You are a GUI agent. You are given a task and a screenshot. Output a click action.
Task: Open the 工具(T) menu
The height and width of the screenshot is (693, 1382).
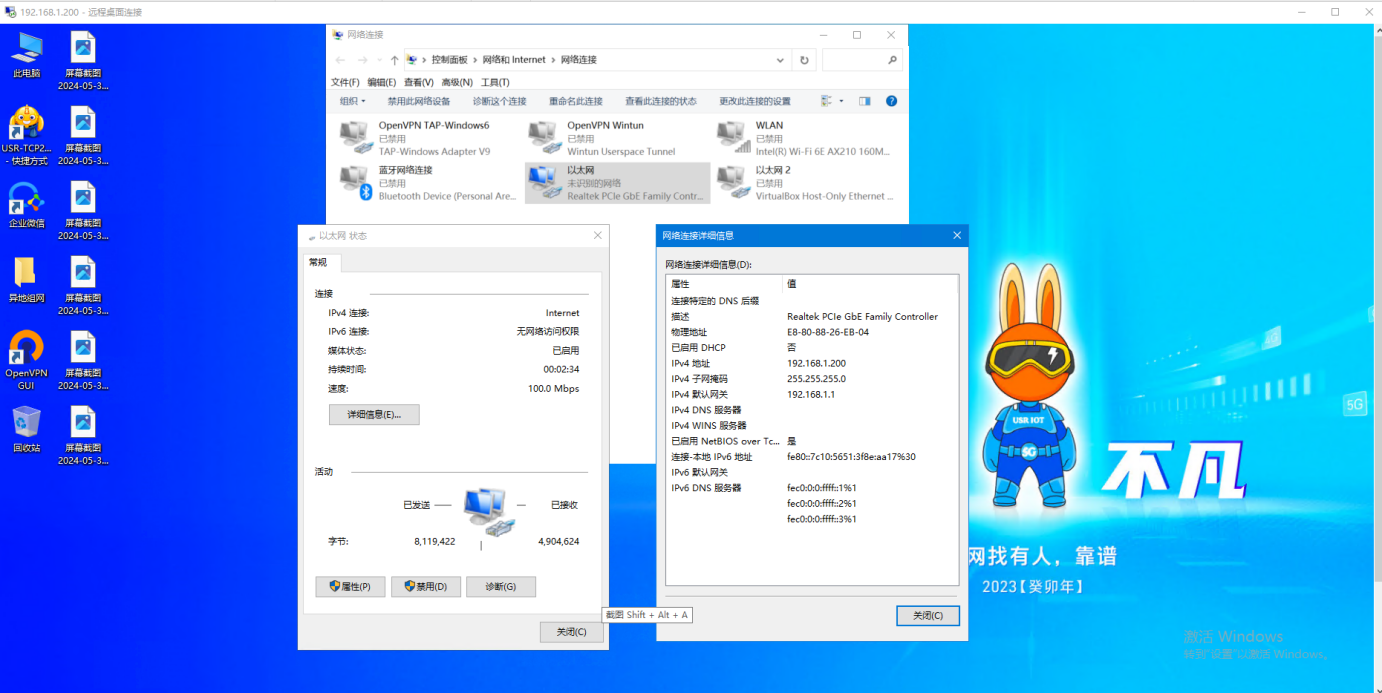coord(495,82)
